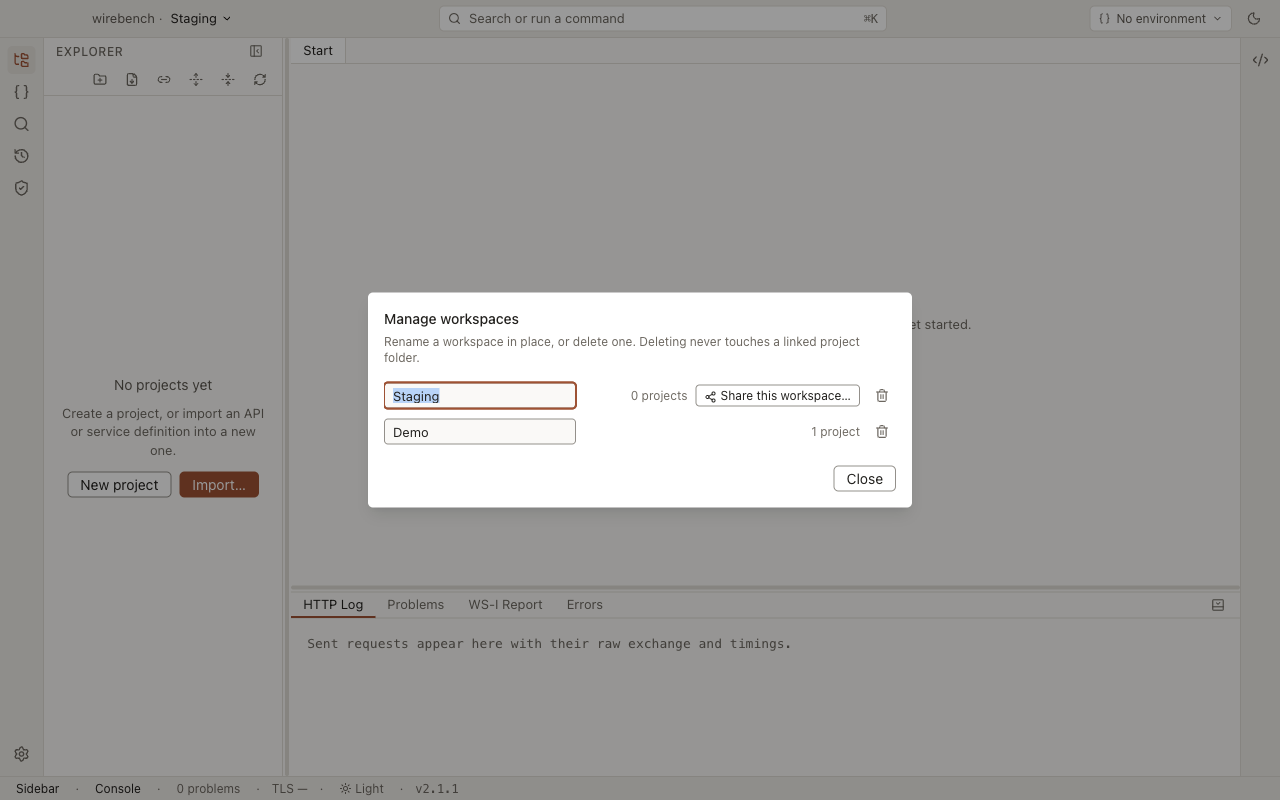Click the bottom panel layout icon
This screenshot has height=800, width=1280.
coord(1218,605)
